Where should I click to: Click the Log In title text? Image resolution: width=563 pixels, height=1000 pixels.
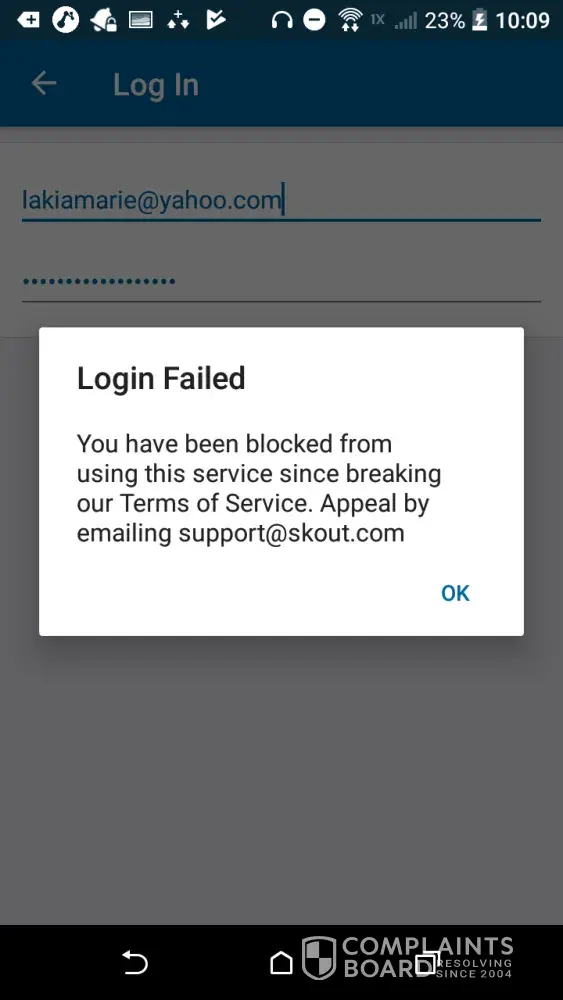tap(156, 85)
